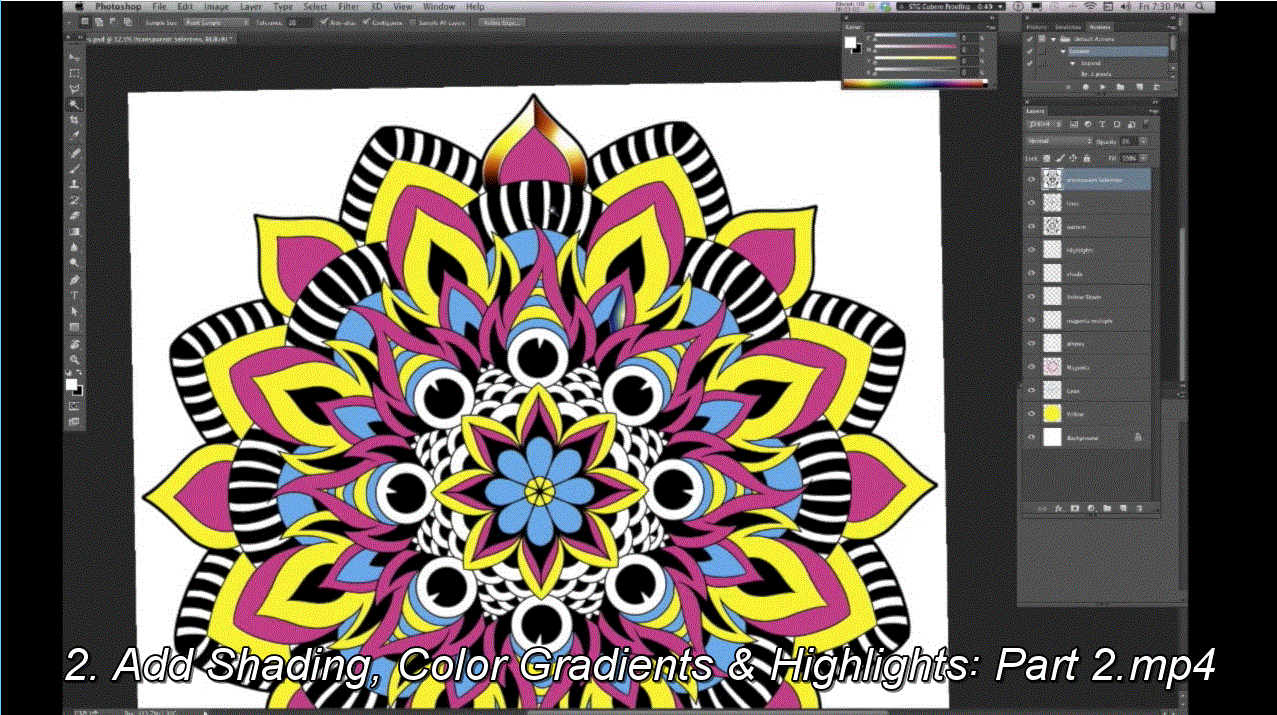Click Add layer style fx icon
The image size is (1277, 715).
point(1058,508)
